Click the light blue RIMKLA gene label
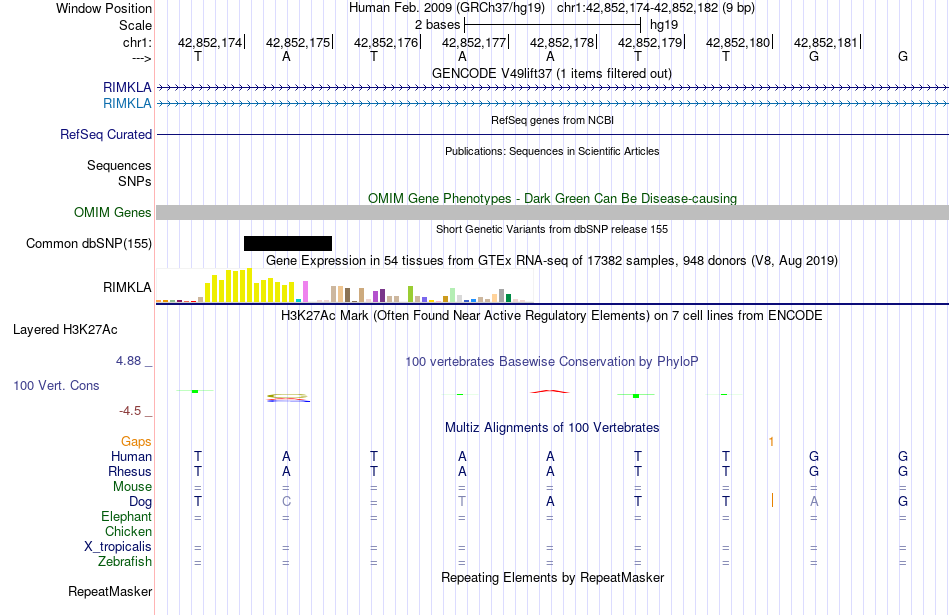The width and height of the screenshot is (950, 615). pyautogui.click(x=127, y=104)
